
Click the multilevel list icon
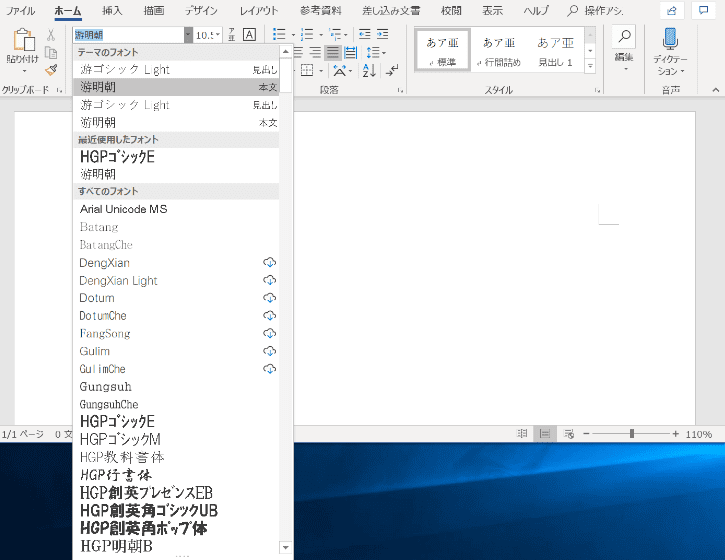tap(335, 34)
